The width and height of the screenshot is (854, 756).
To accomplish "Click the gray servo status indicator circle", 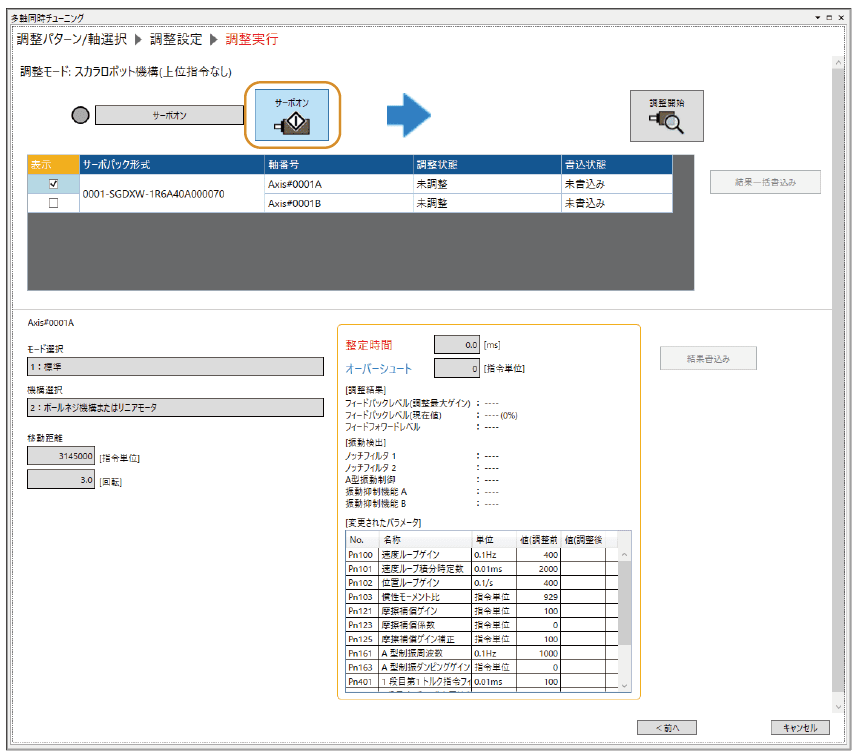I will 81,115.
